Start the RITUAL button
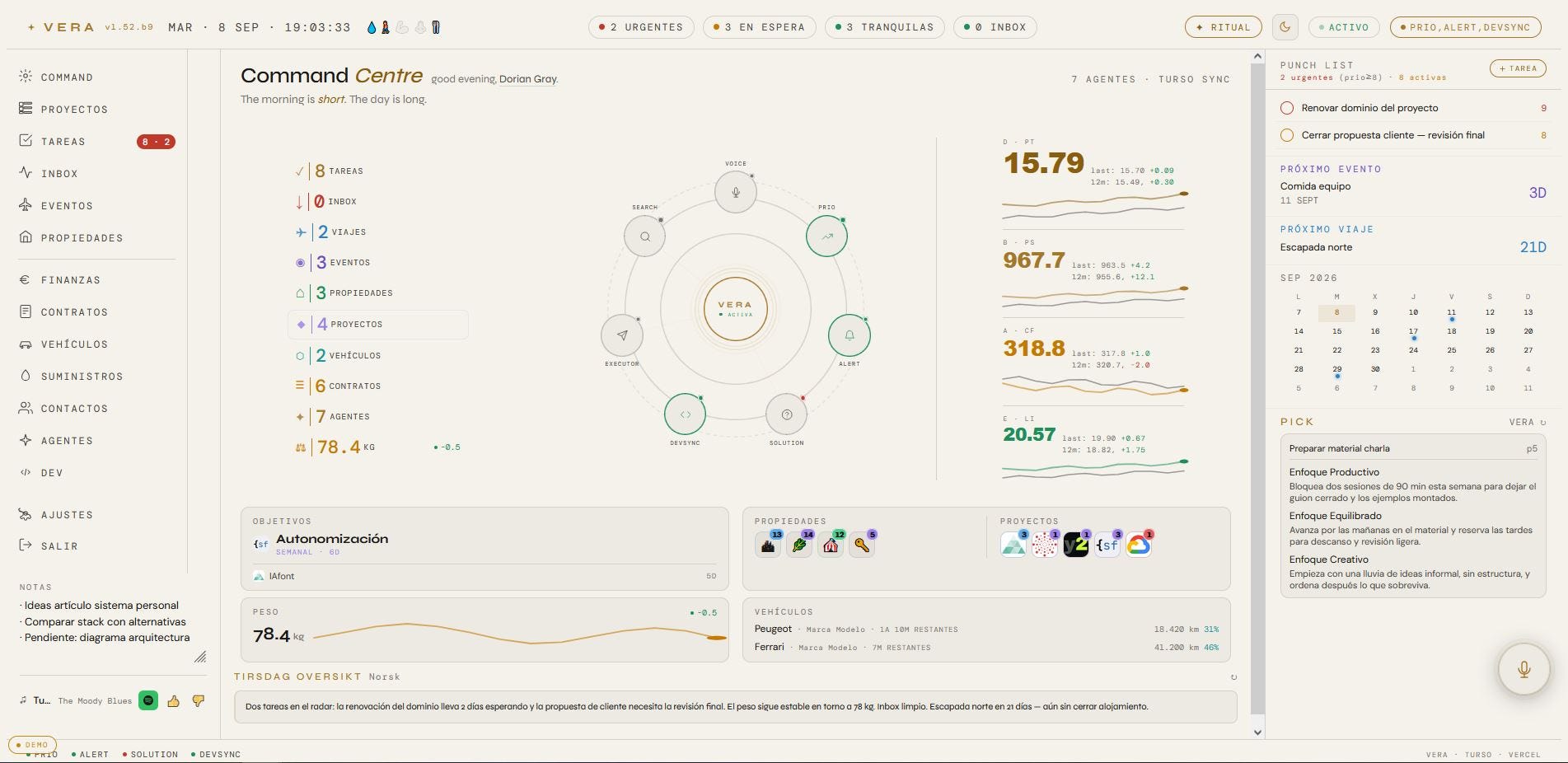The width and height of the screenshot is (1568, 763). tap(1223, 27)
